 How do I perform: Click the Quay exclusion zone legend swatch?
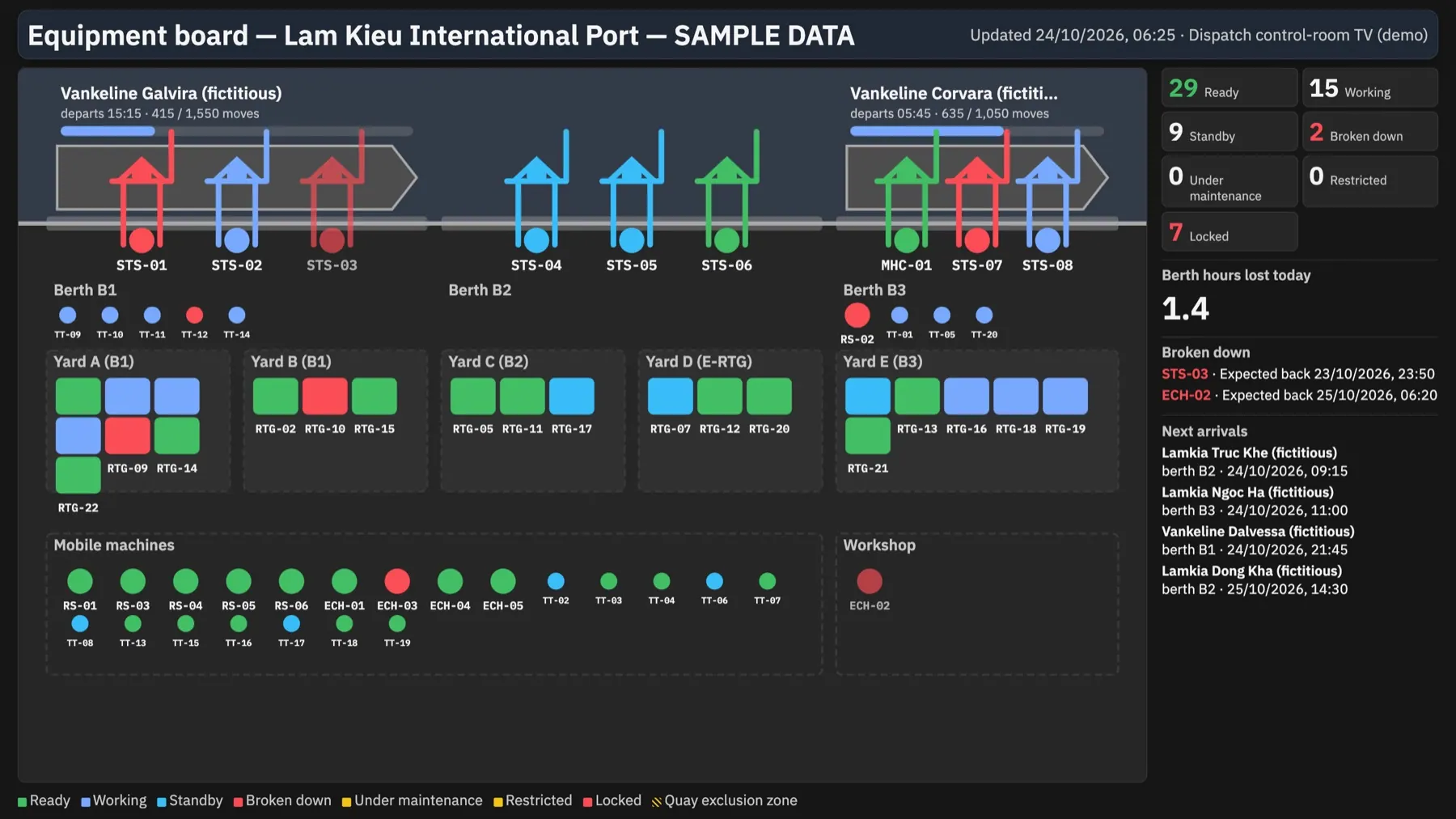pyautogui.click(x=657, y=802)
